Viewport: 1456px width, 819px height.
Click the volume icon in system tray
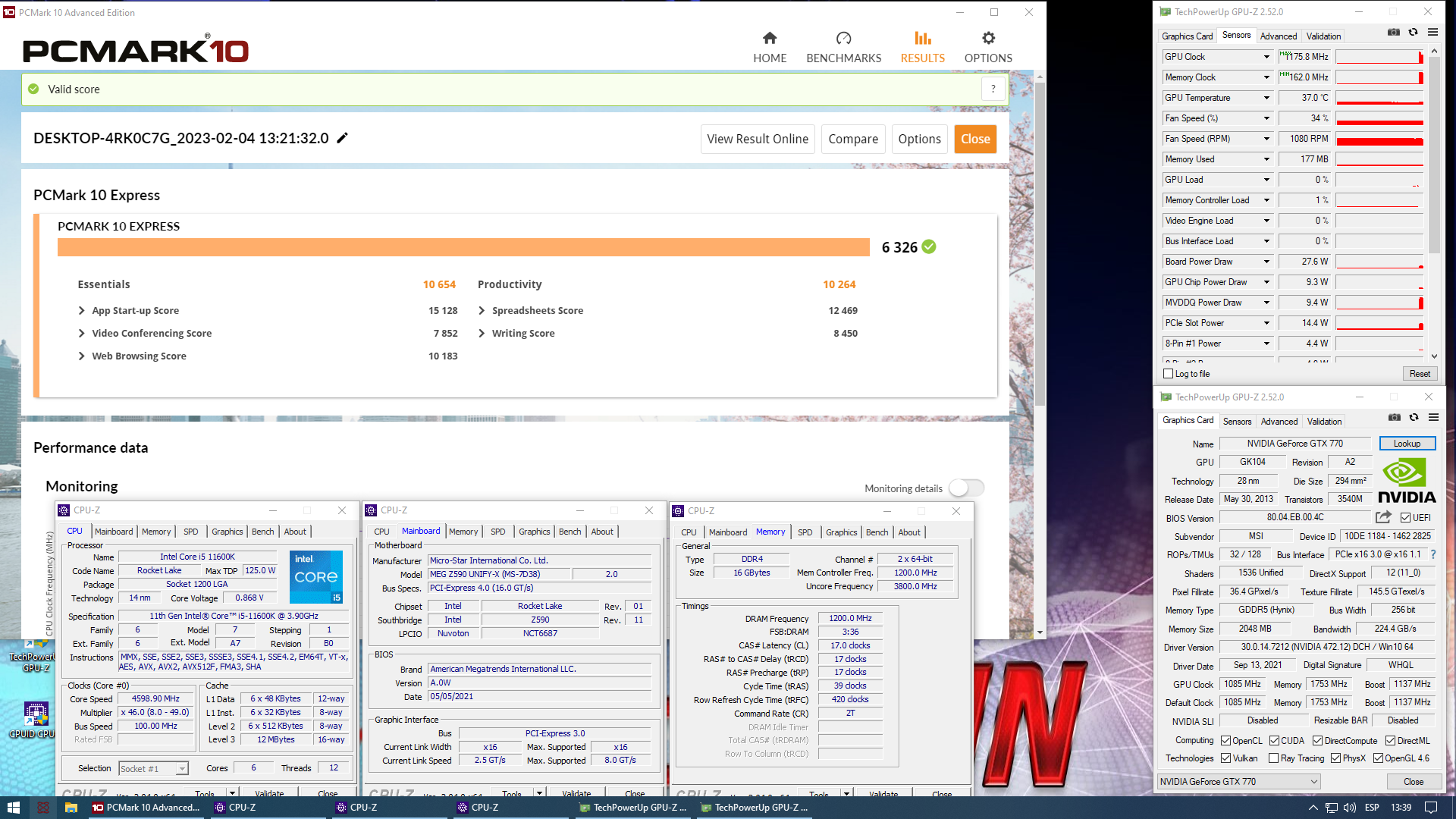1350,808
